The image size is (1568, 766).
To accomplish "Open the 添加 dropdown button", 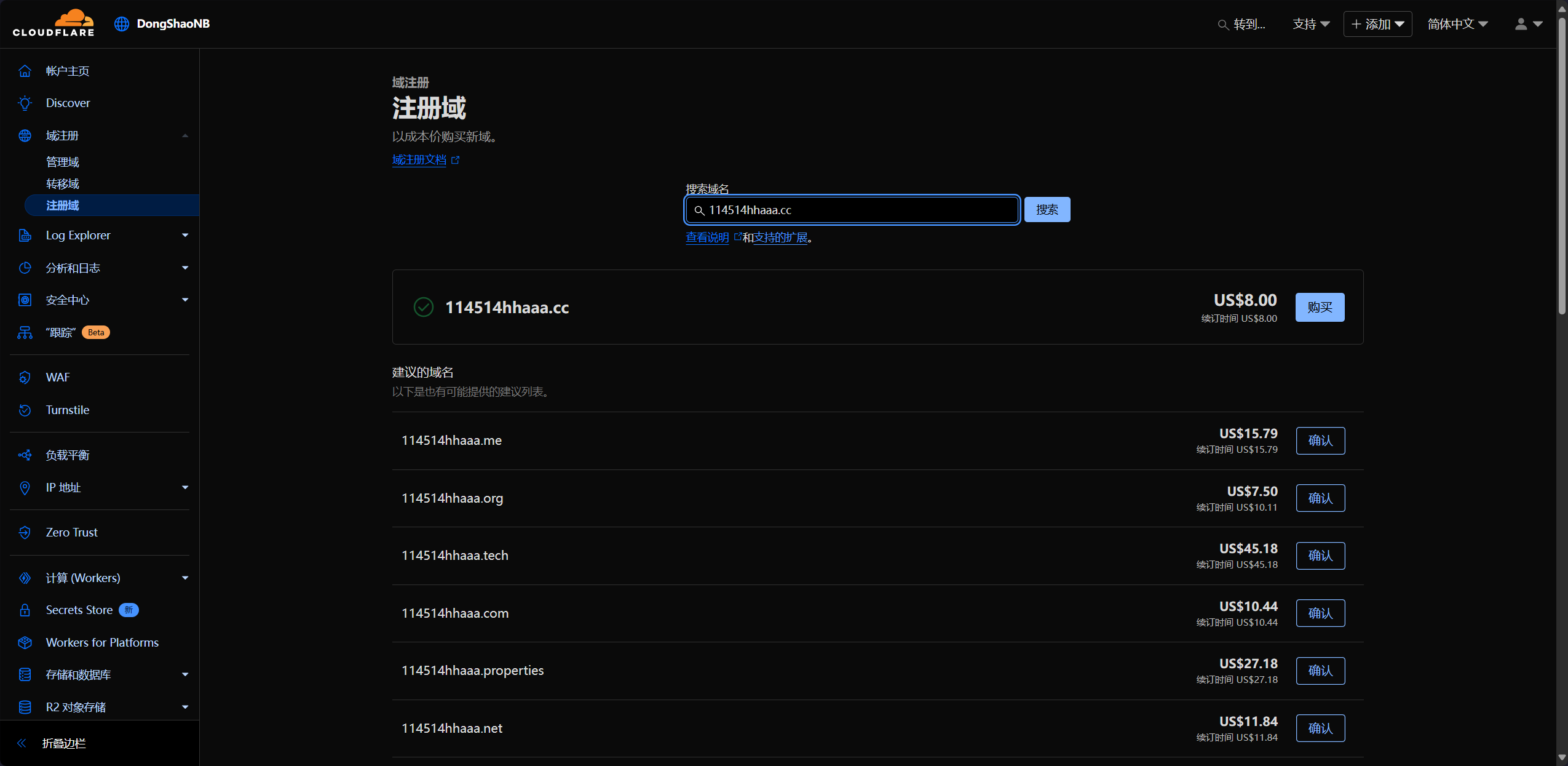I will coord(1377,24).
